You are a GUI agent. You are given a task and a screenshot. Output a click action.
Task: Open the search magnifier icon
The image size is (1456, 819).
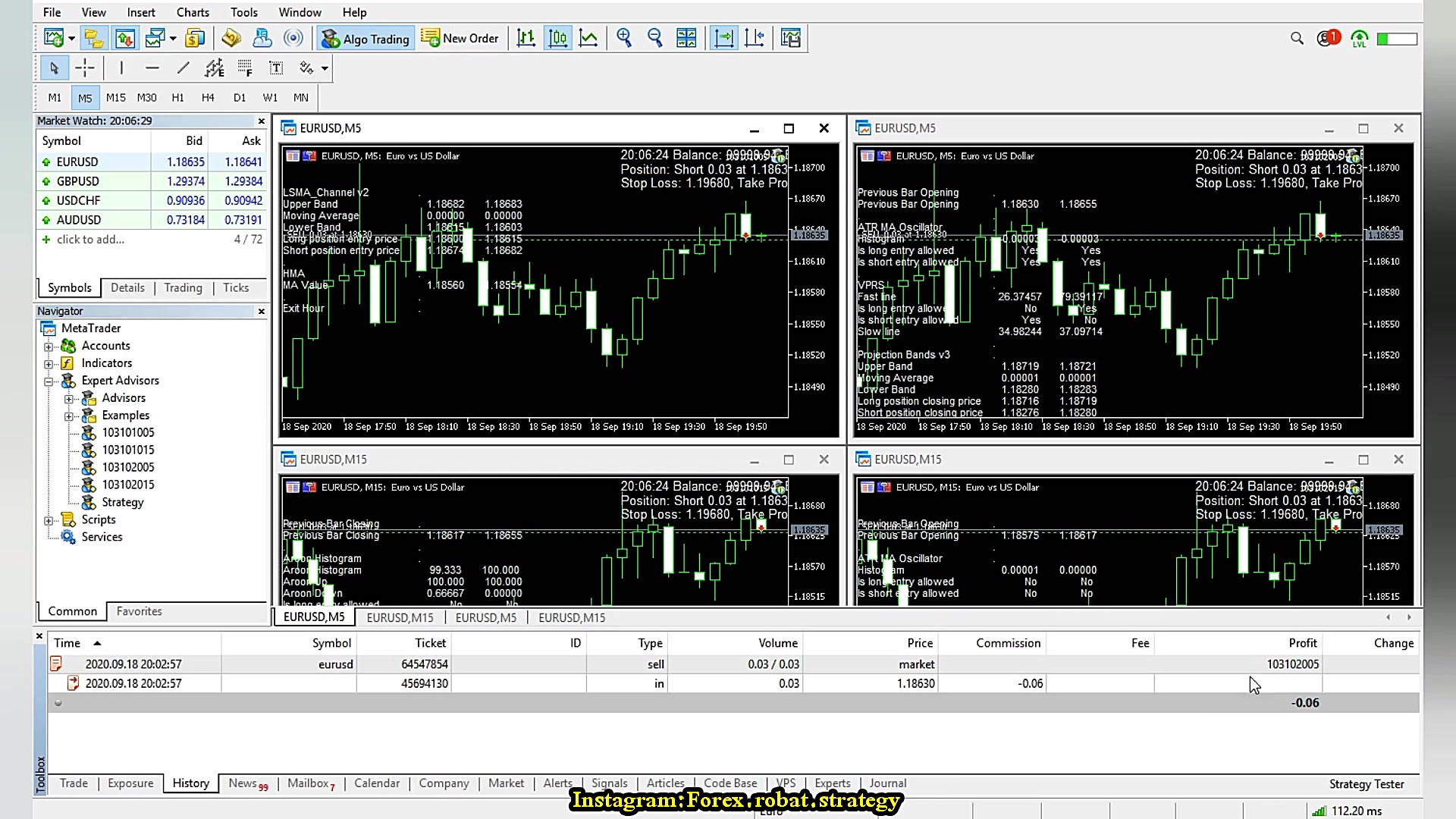point(1297,39)
